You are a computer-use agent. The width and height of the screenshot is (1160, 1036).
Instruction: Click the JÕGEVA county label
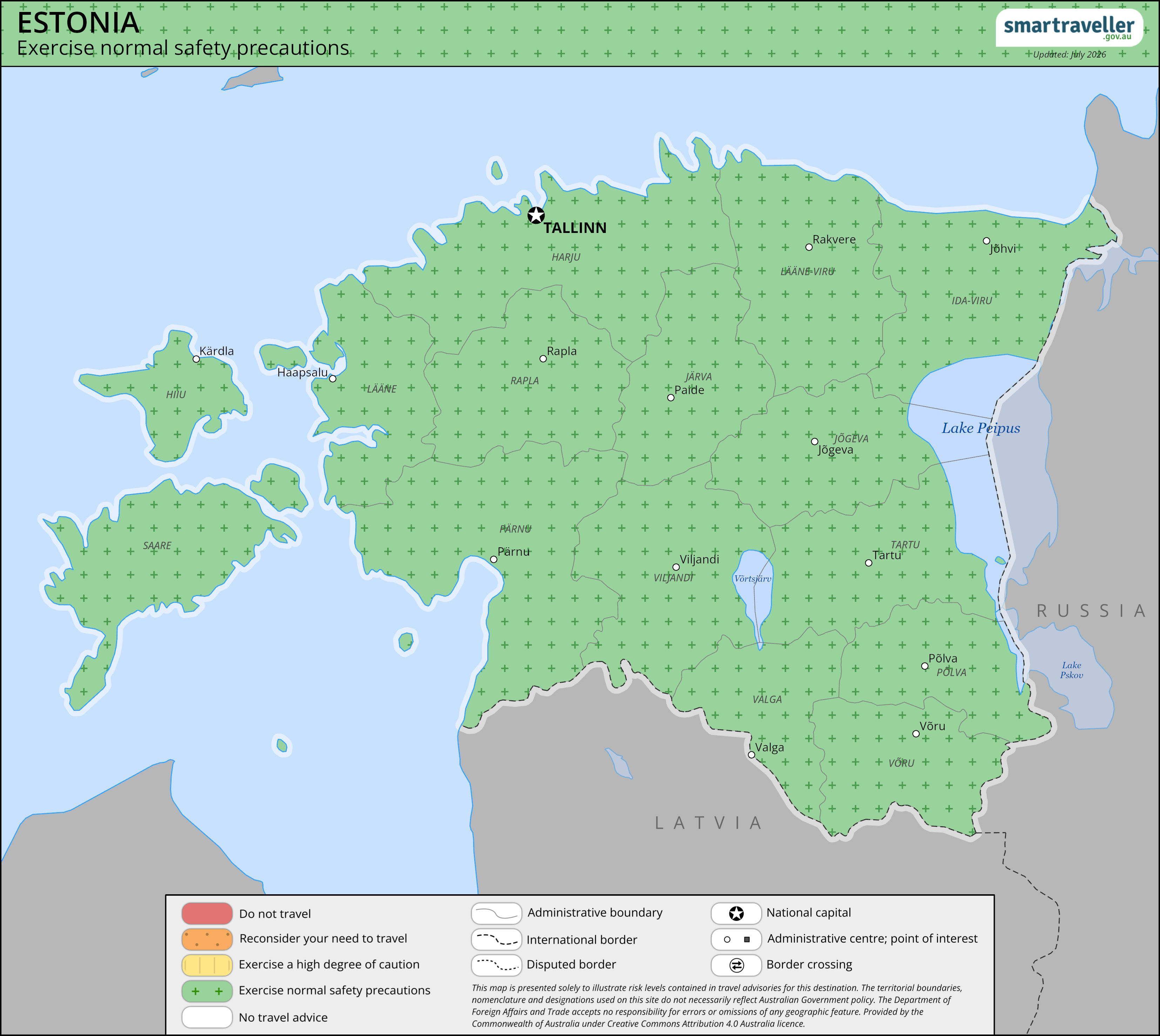[851, 438]
